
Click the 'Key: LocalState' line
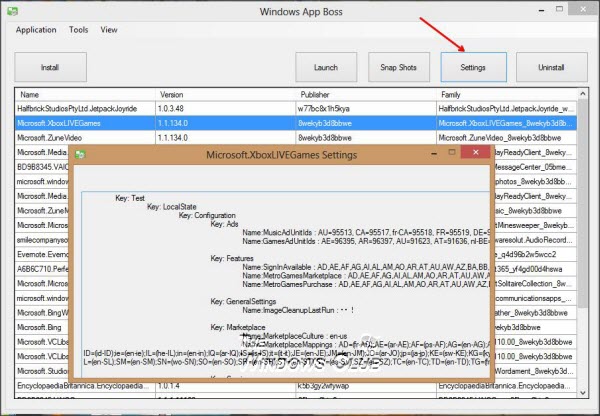click(x=171, y=207)
